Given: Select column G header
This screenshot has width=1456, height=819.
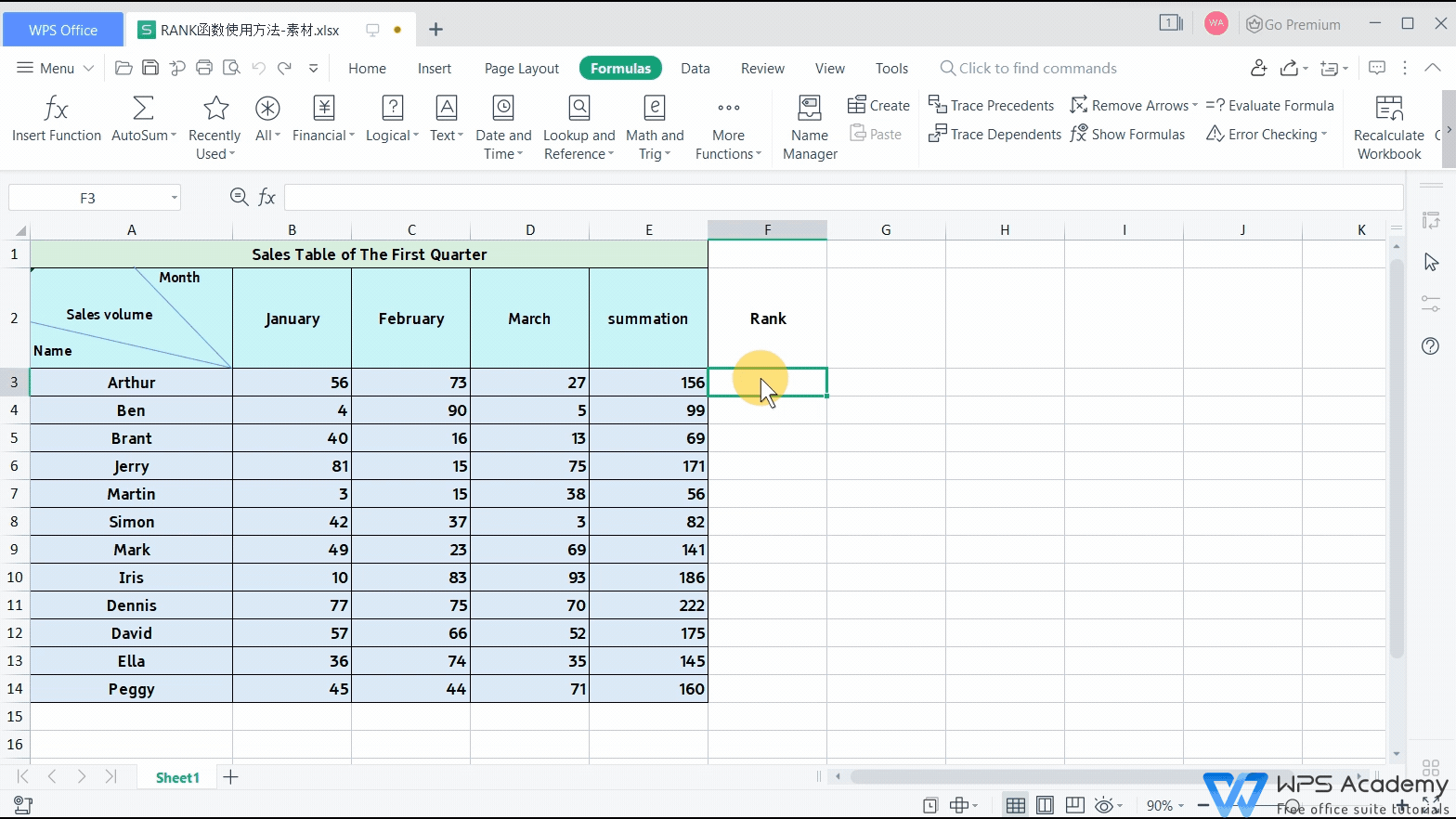Looking at the screenshot, I should click(x=886, y=230).
